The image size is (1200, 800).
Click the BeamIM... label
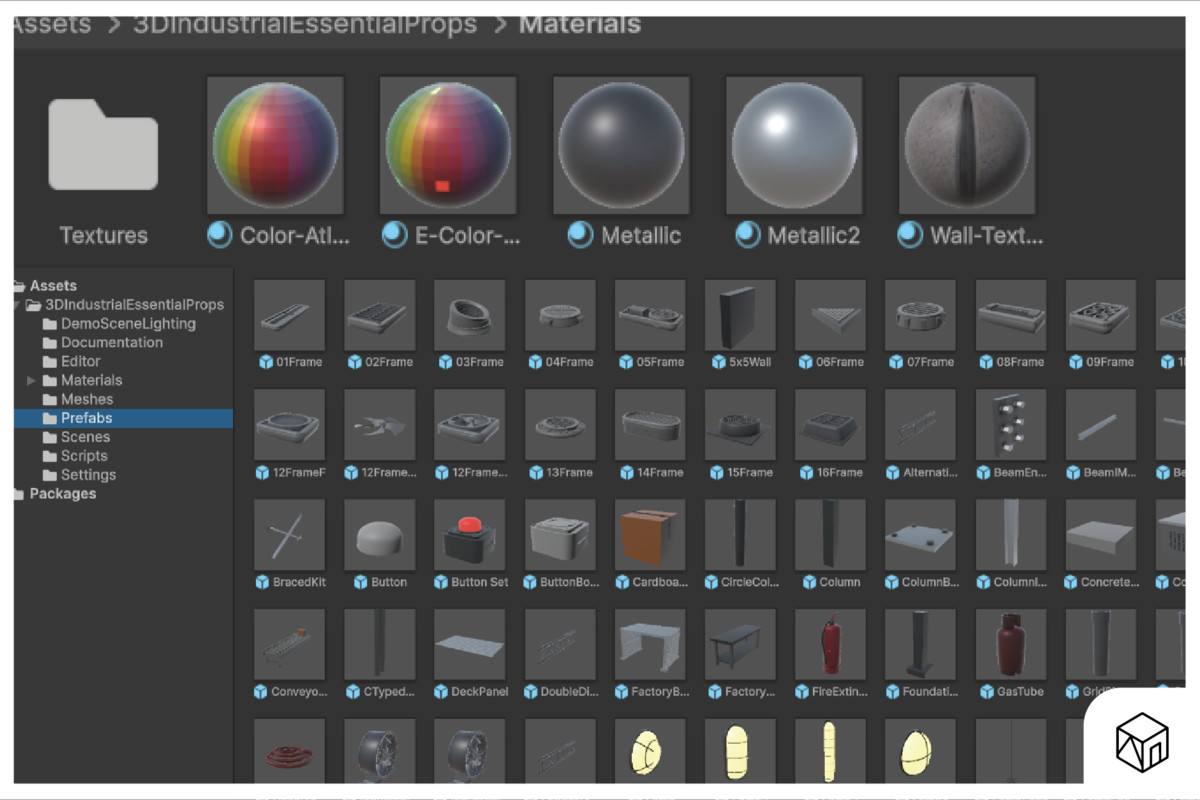coord(1109,472)
